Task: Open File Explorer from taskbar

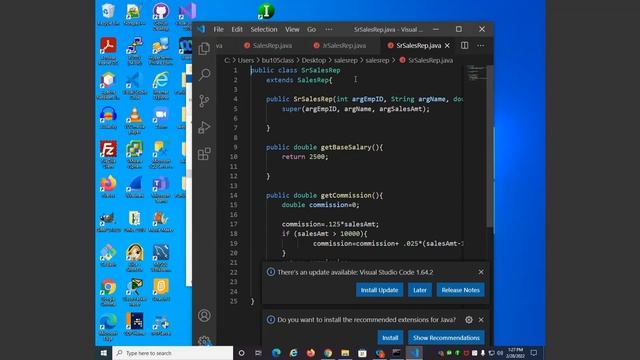Action: click(x=345, y=353)
